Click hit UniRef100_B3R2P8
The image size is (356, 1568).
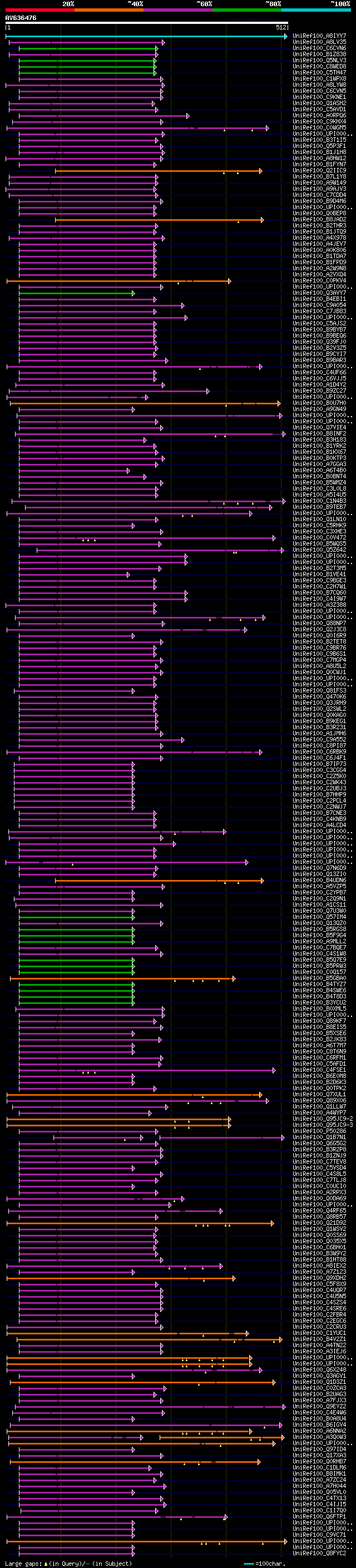pyautogui.click(x=319, y=1149)
